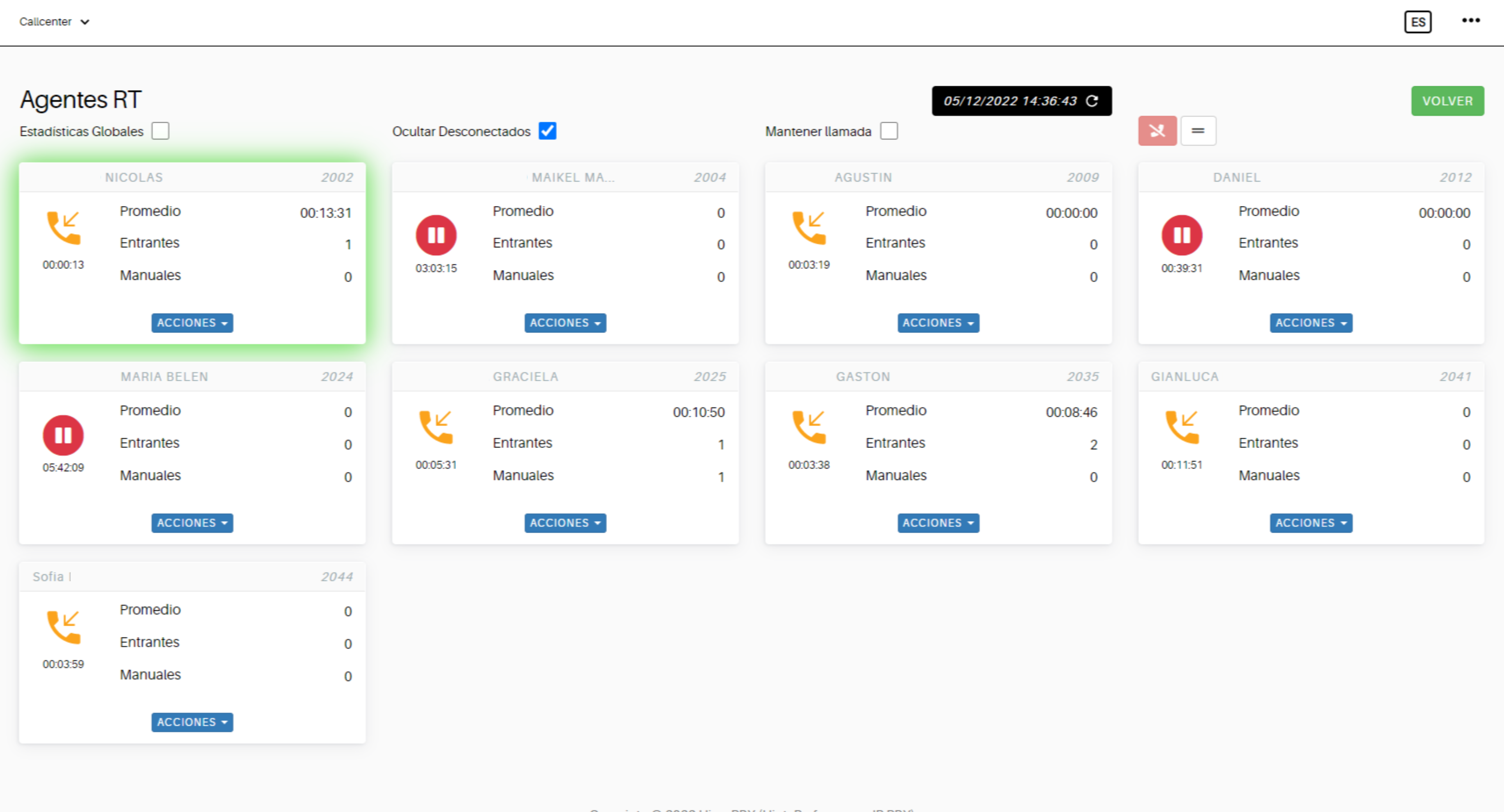Open the Acciones dropdown on Nicolas's card
The height and width of the screenshot is (812, 1504).
click(x=192, y=323)
